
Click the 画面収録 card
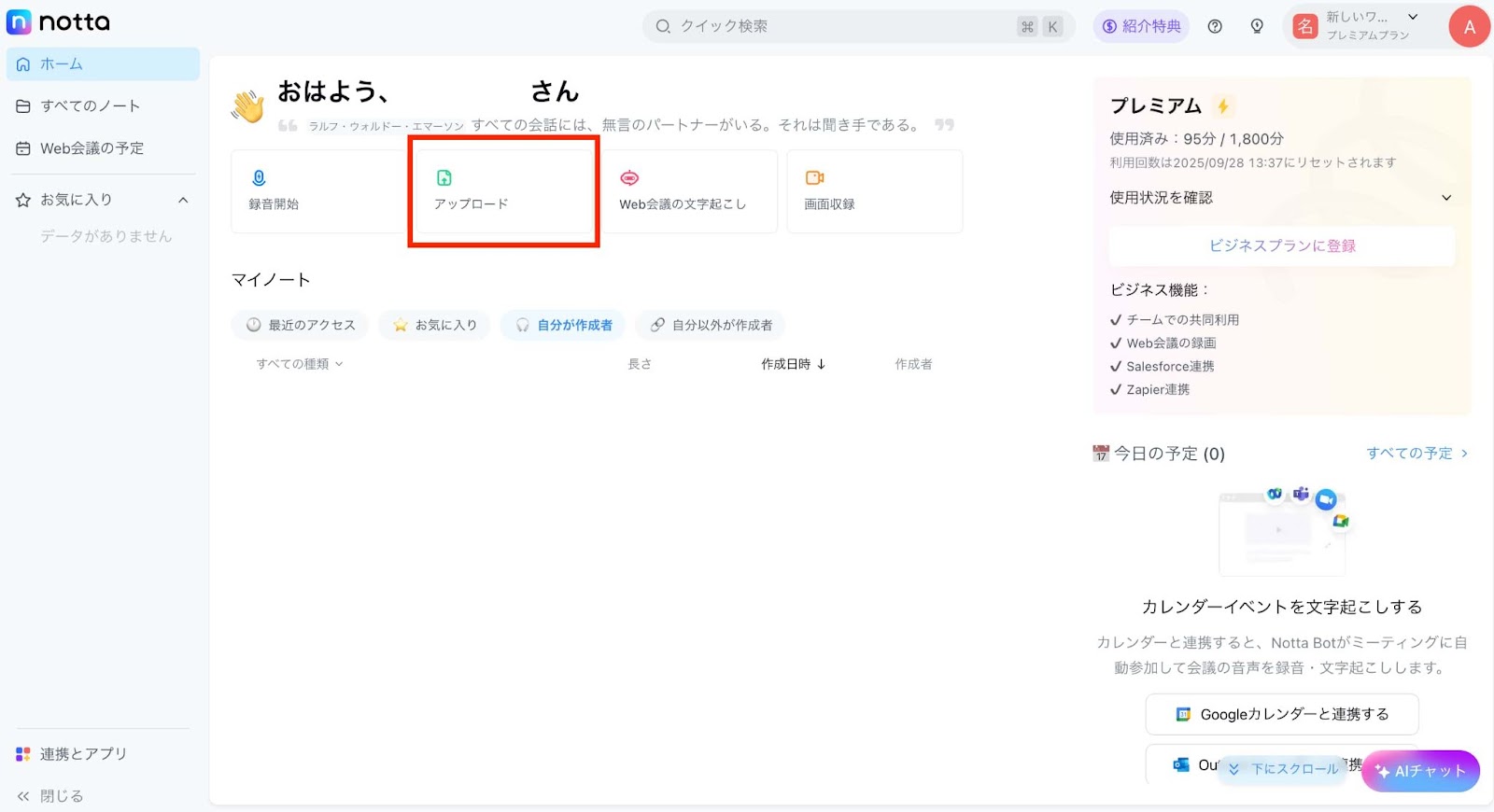point(874,191)
